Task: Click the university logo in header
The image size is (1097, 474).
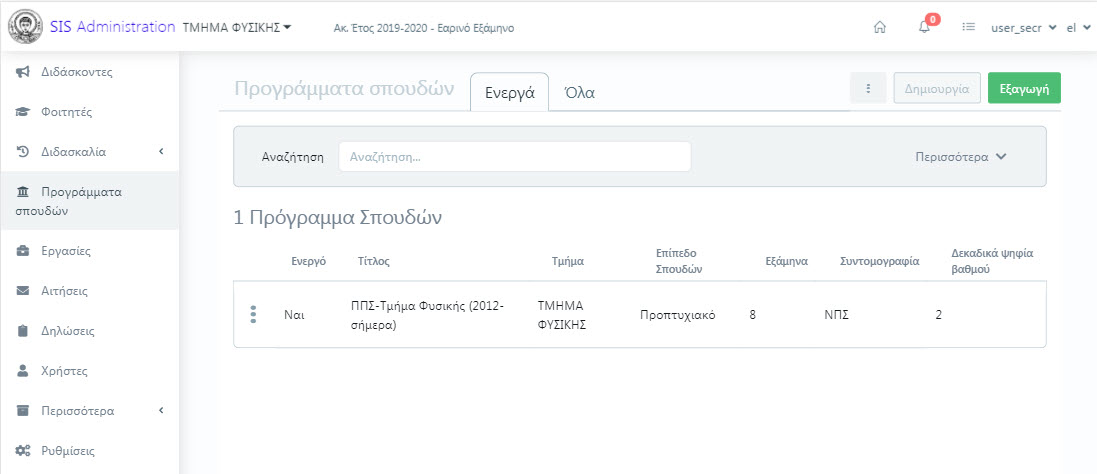Action: [24, 27]
